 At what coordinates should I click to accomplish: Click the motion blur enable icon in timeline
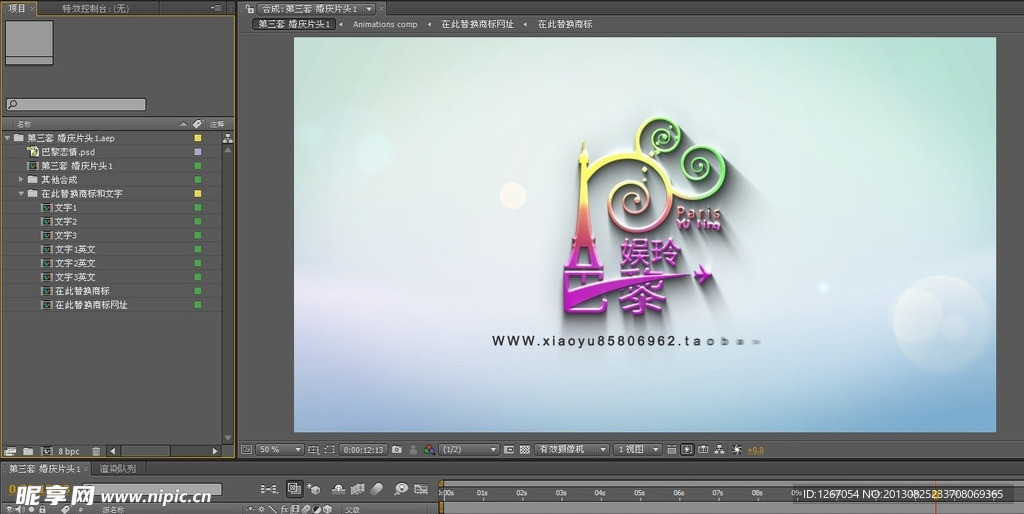376,489
